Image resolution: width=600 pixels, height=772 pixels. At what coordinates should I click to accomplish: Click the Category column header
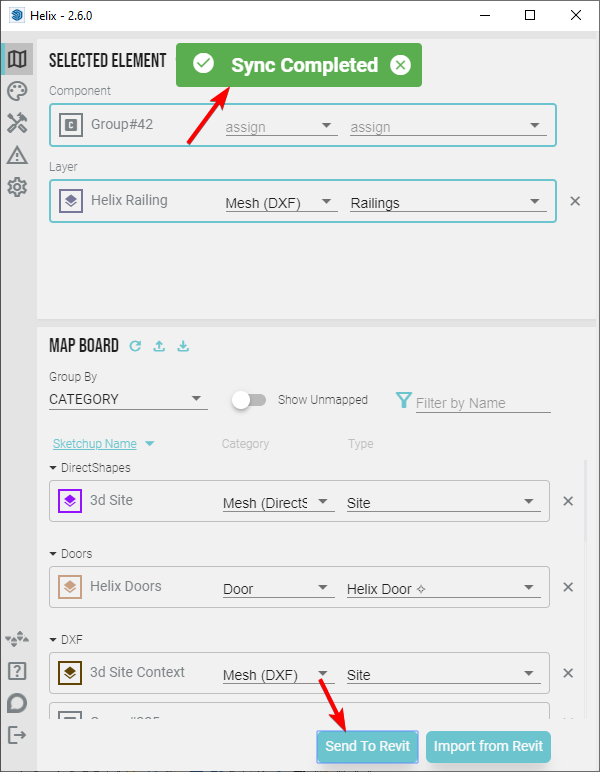click(x=245, y=444)
